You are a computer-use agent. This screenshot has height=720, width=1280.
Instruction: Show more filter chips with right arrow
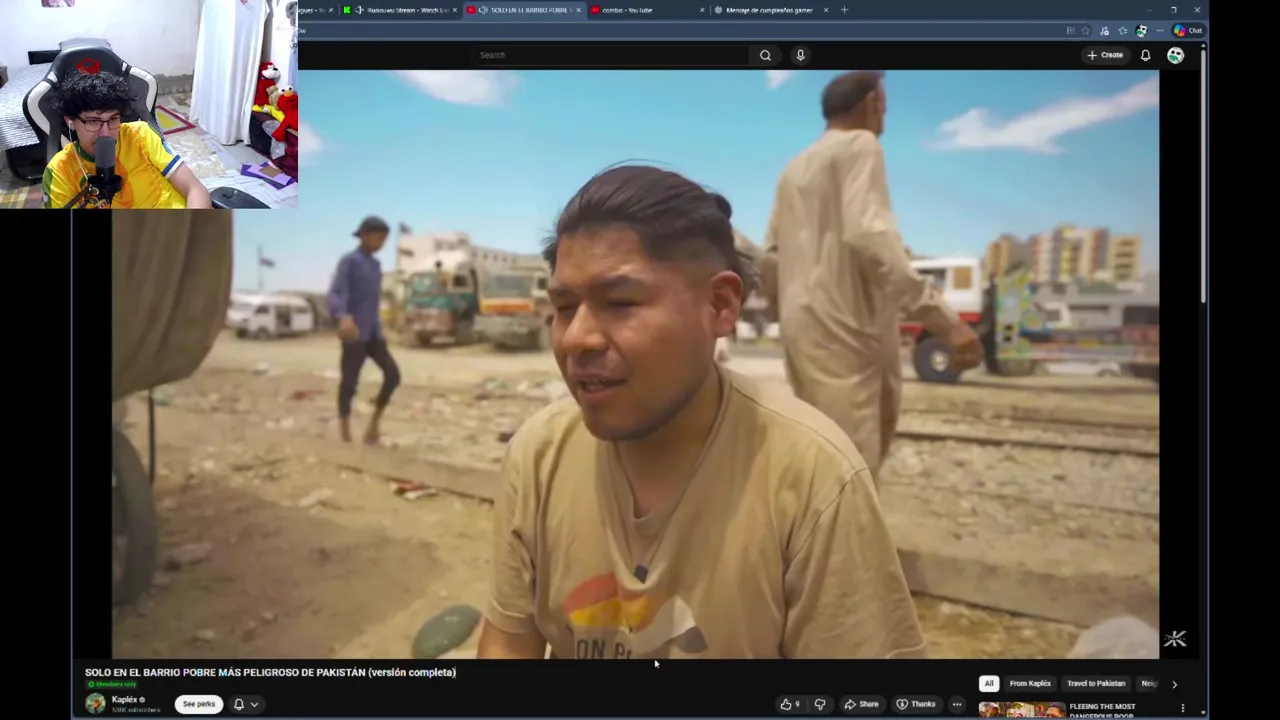click(1174, 684)
